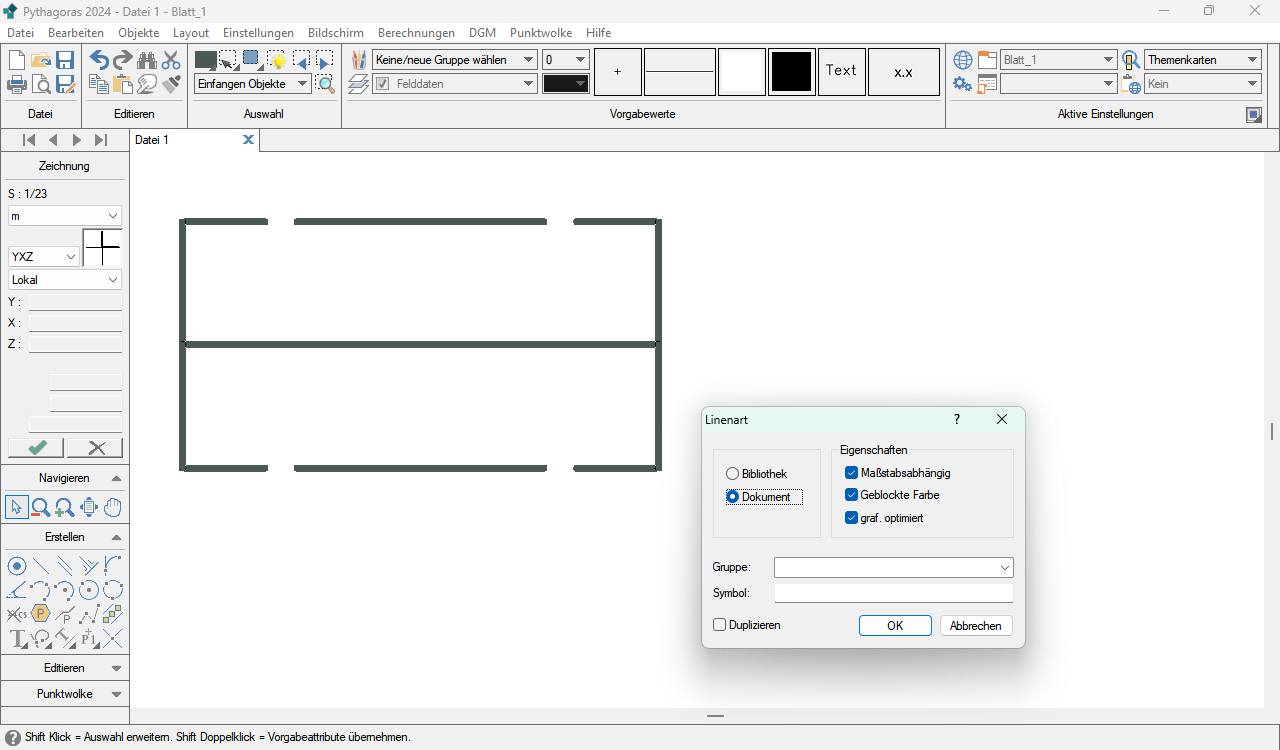Click OK in the Linenart dialog
This screenshot has width=1280, height=750.
click(895, 626)
